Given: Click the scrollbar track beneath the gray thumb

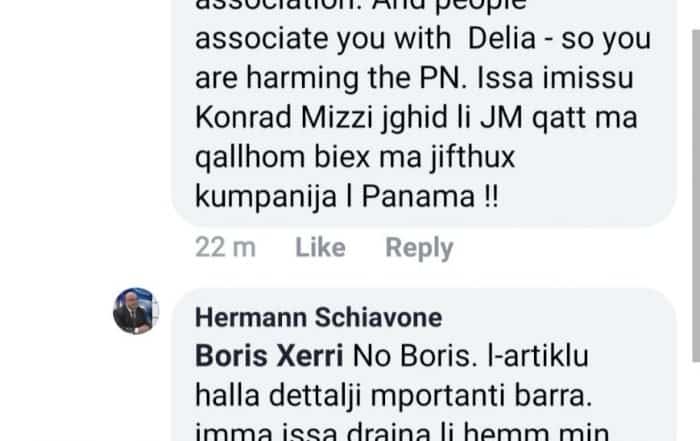Looking at the screenshot, I should tap(696, 401).
